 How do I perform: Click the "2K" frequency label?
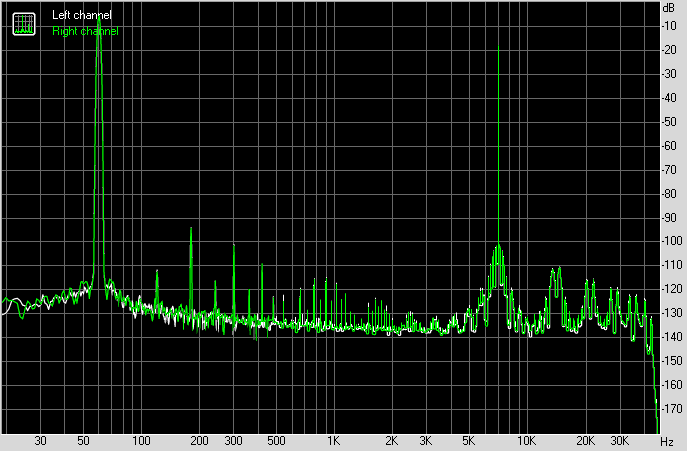[392, 440]
